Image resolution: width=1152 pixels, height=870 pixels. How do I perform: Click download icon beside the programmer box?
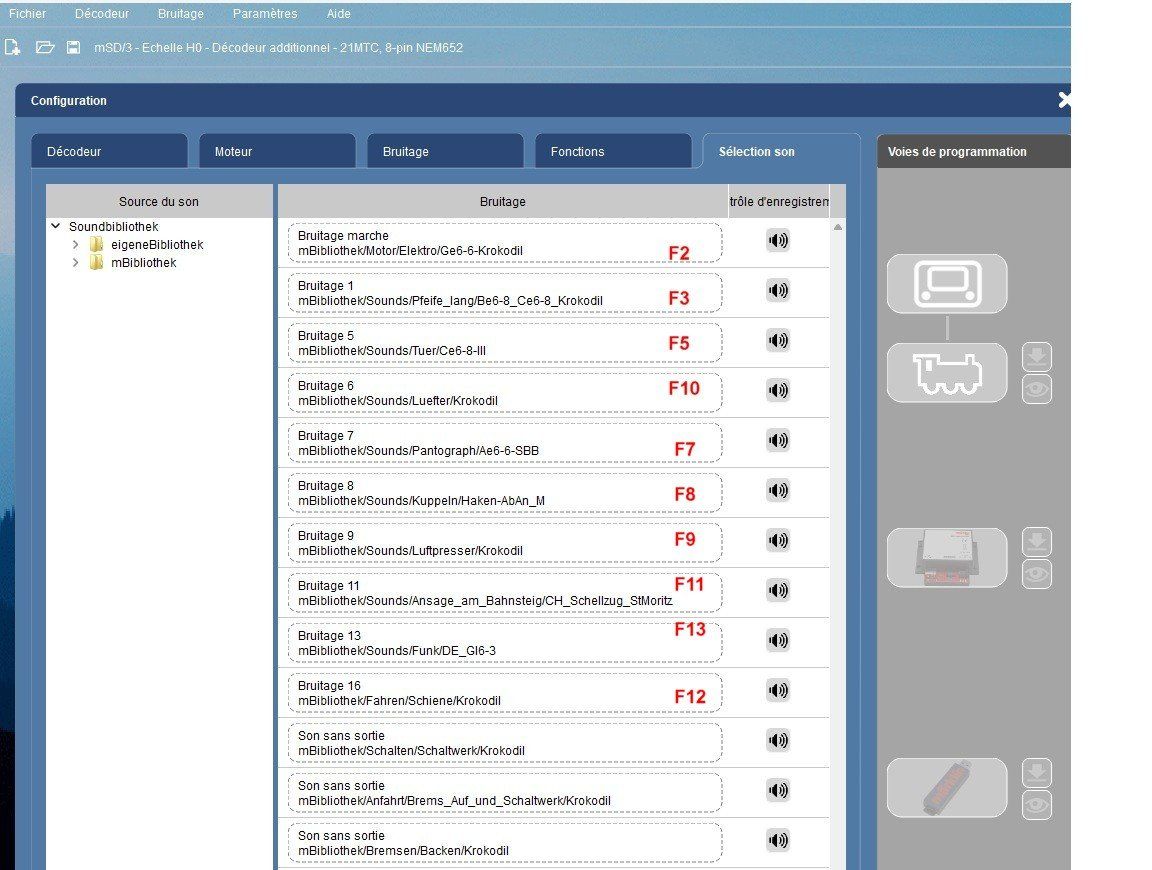[x=1037, y=542]
